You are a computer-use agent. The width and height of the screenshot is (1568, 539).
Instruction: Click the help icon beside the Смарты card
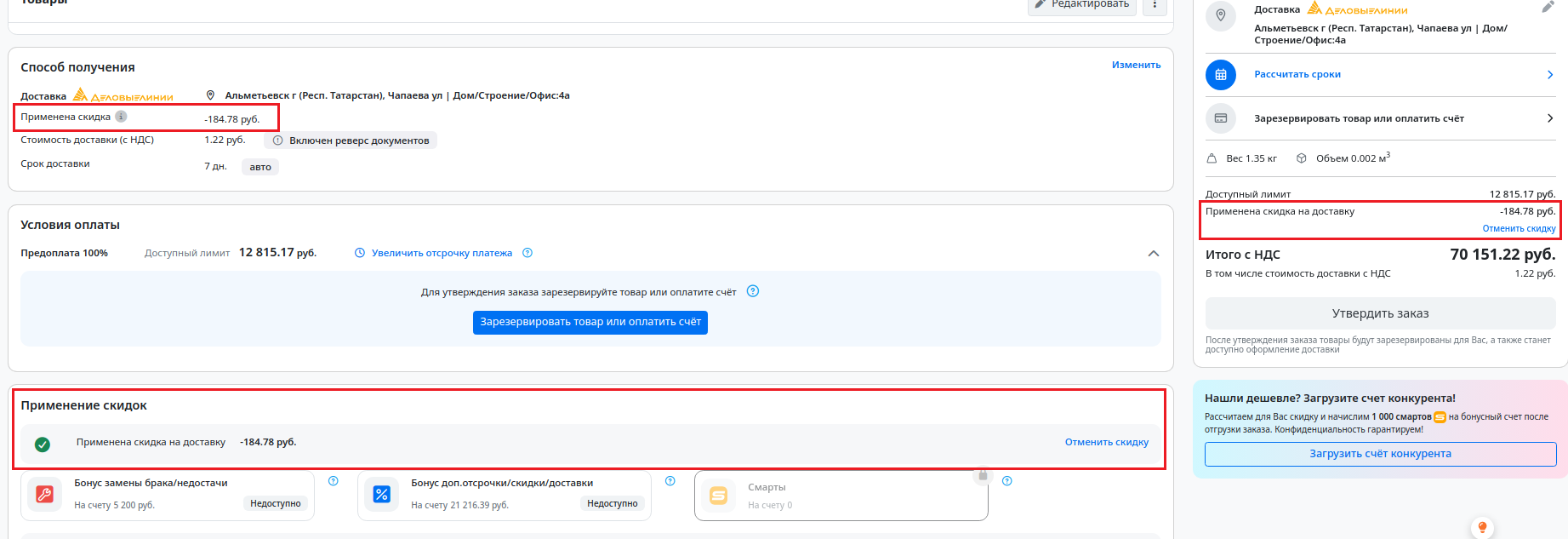(1007, 481)
